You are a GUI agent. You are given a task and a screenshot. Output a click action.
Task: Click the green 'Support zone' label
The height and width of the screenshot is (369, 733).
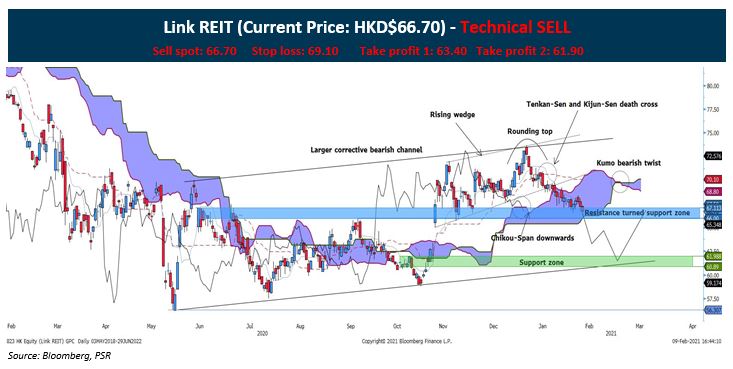coord(541,262)
